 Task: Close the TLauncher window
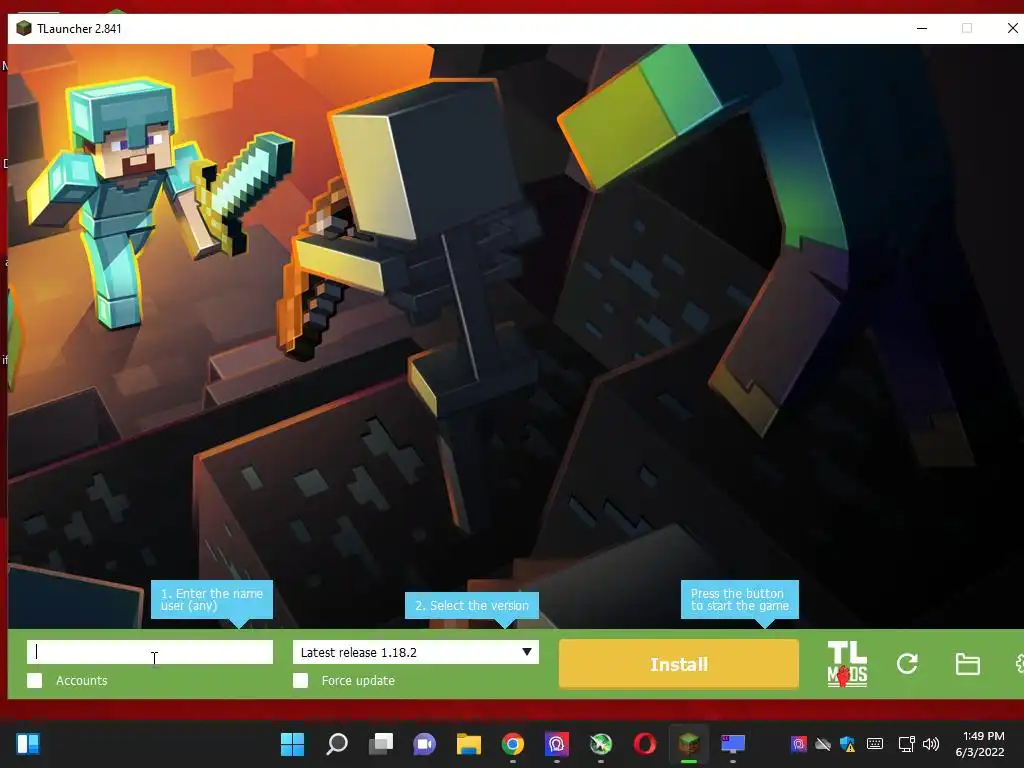(x=1012, y=28)
